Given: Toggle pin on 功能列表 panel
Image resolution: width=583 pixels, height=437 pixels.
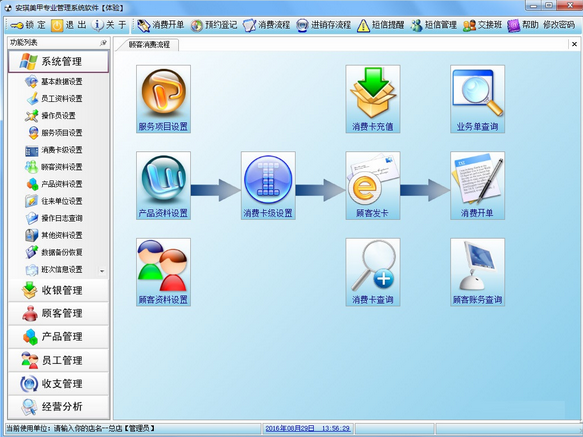Looking at the screenshot, I should tap(103, 43).
